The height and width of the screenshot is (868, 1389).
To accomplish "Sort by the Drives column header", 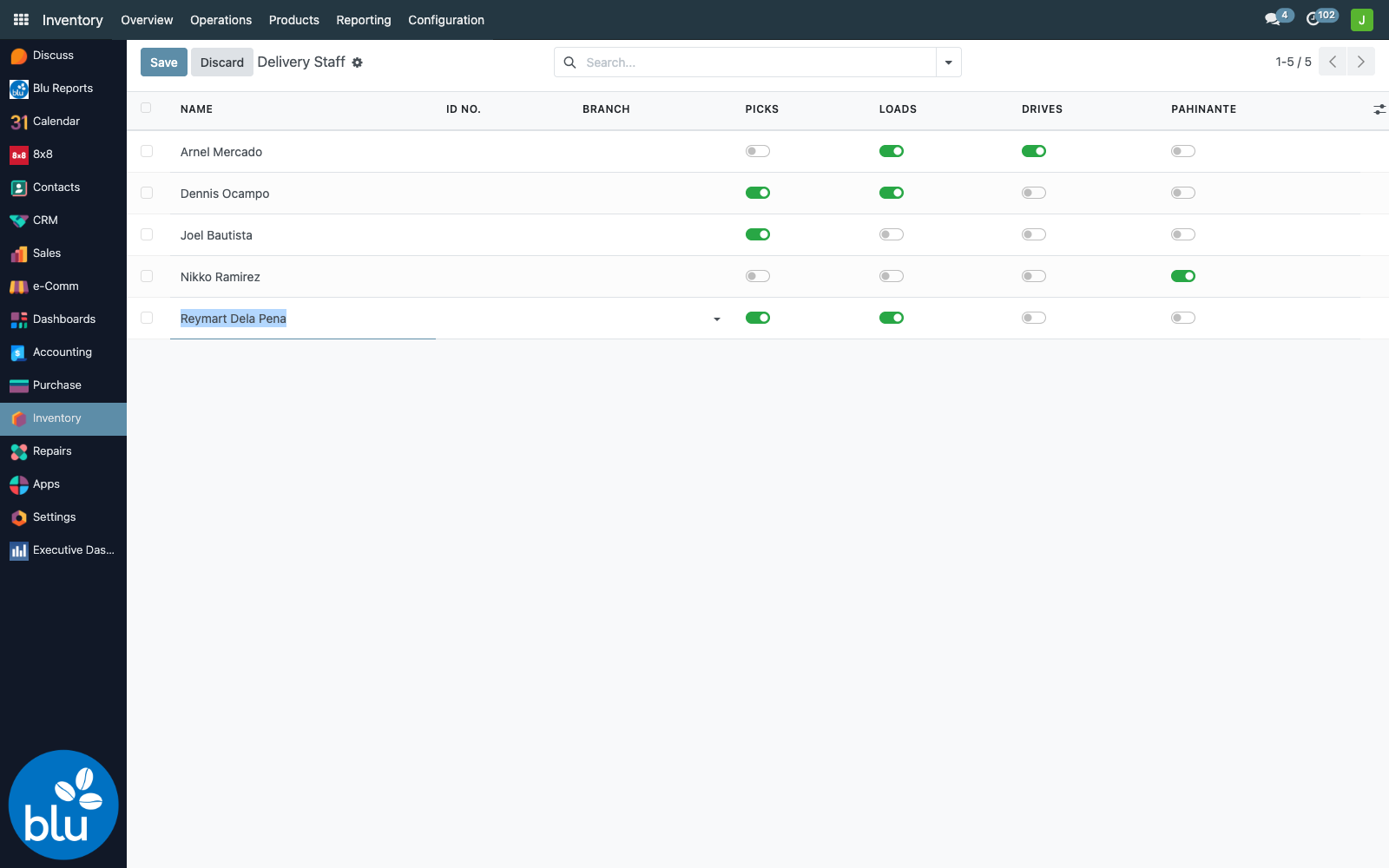I will click(x=1042, y=109).
